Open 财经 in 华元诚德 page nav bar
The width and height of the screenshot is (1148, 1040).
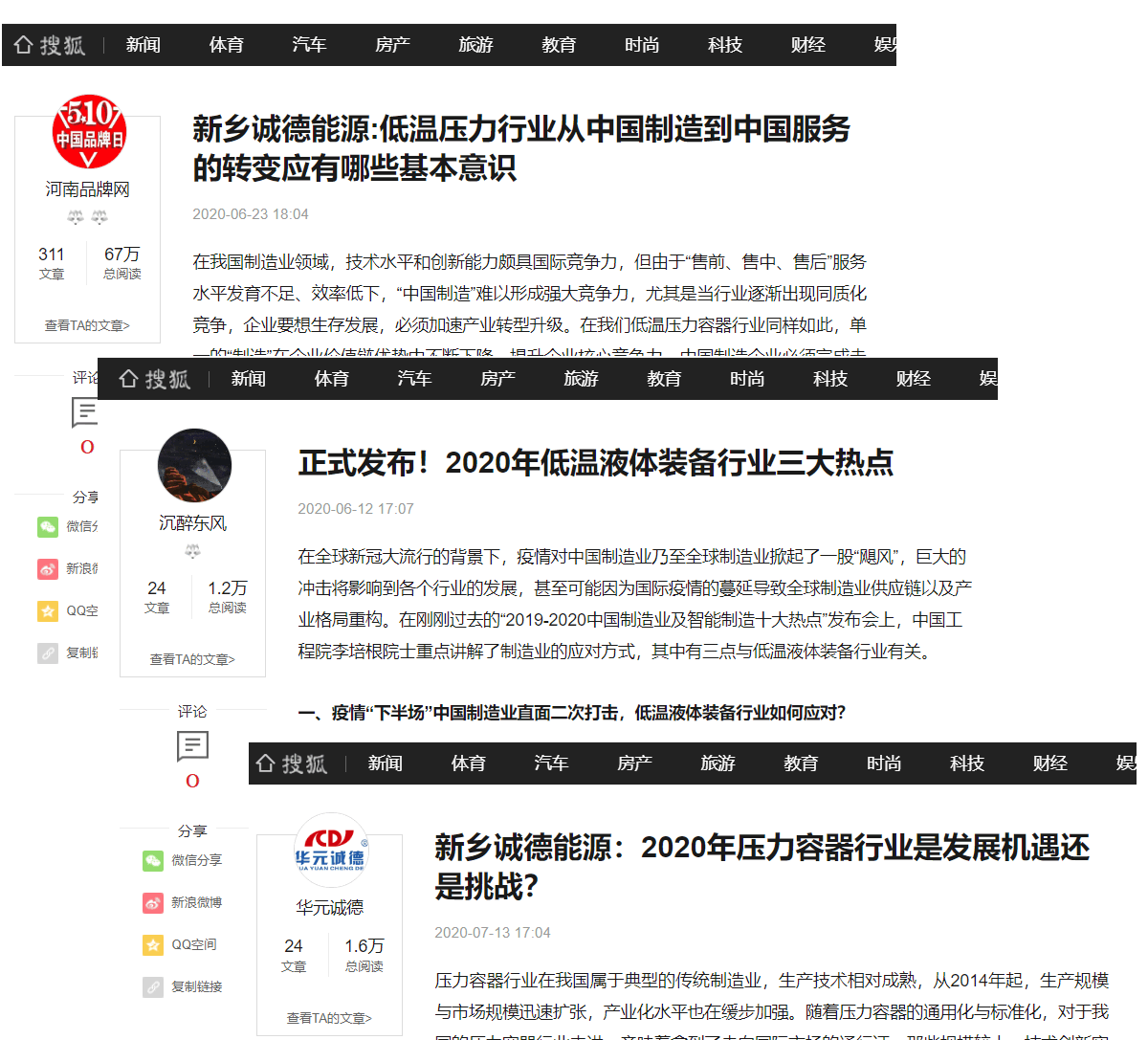point(1050,763)
